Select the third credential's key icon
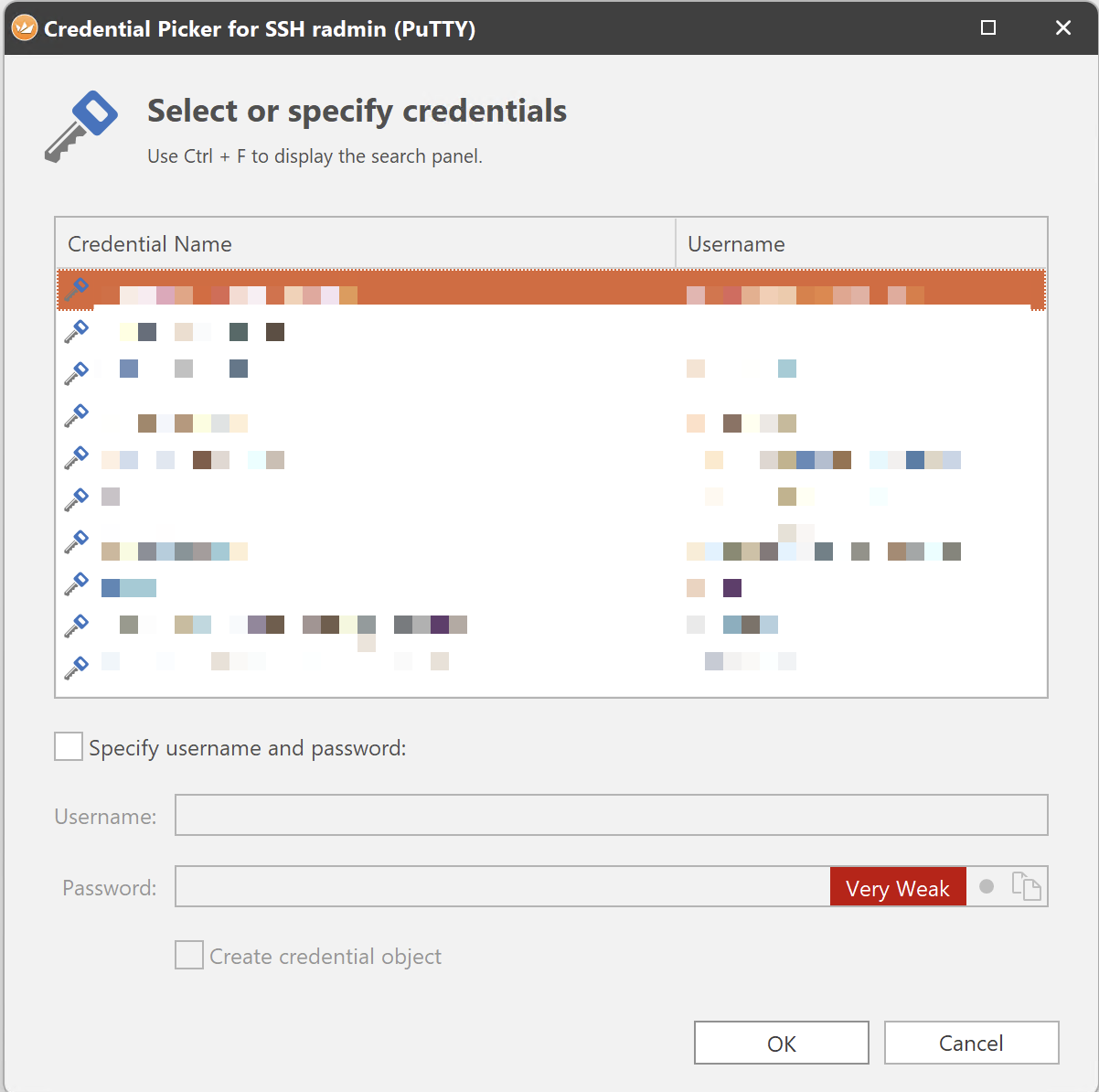1099x1092 pixels. tap(77, 372)
